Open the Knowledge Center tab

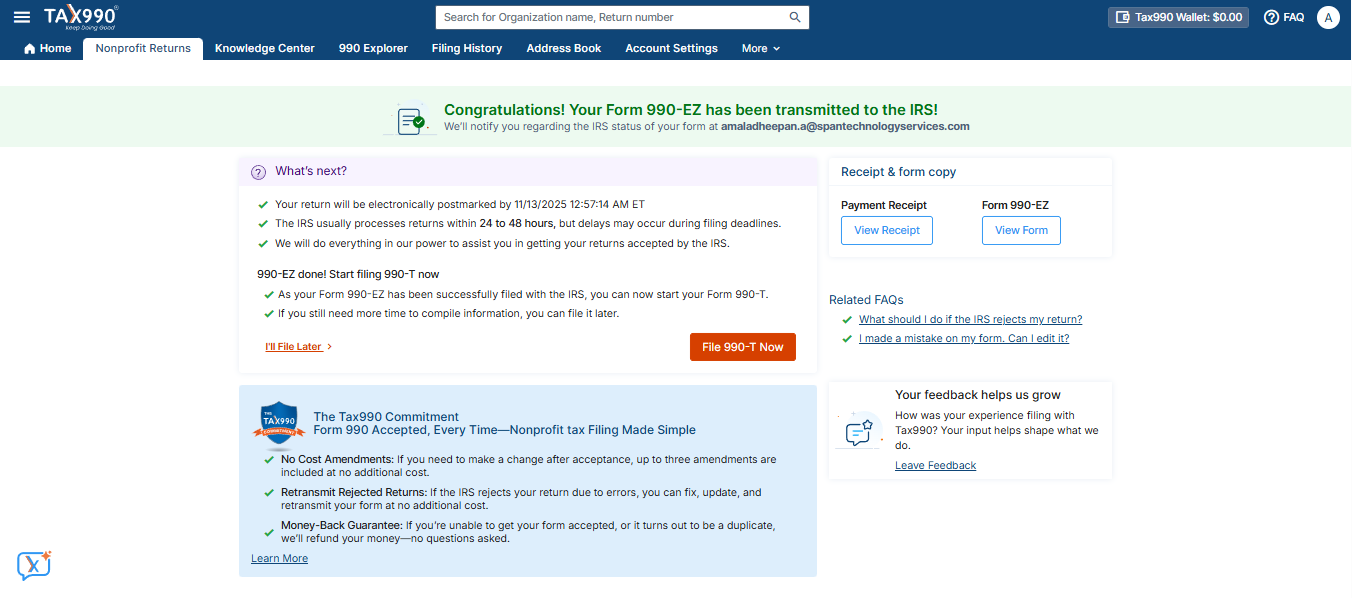tap(264, 48)
